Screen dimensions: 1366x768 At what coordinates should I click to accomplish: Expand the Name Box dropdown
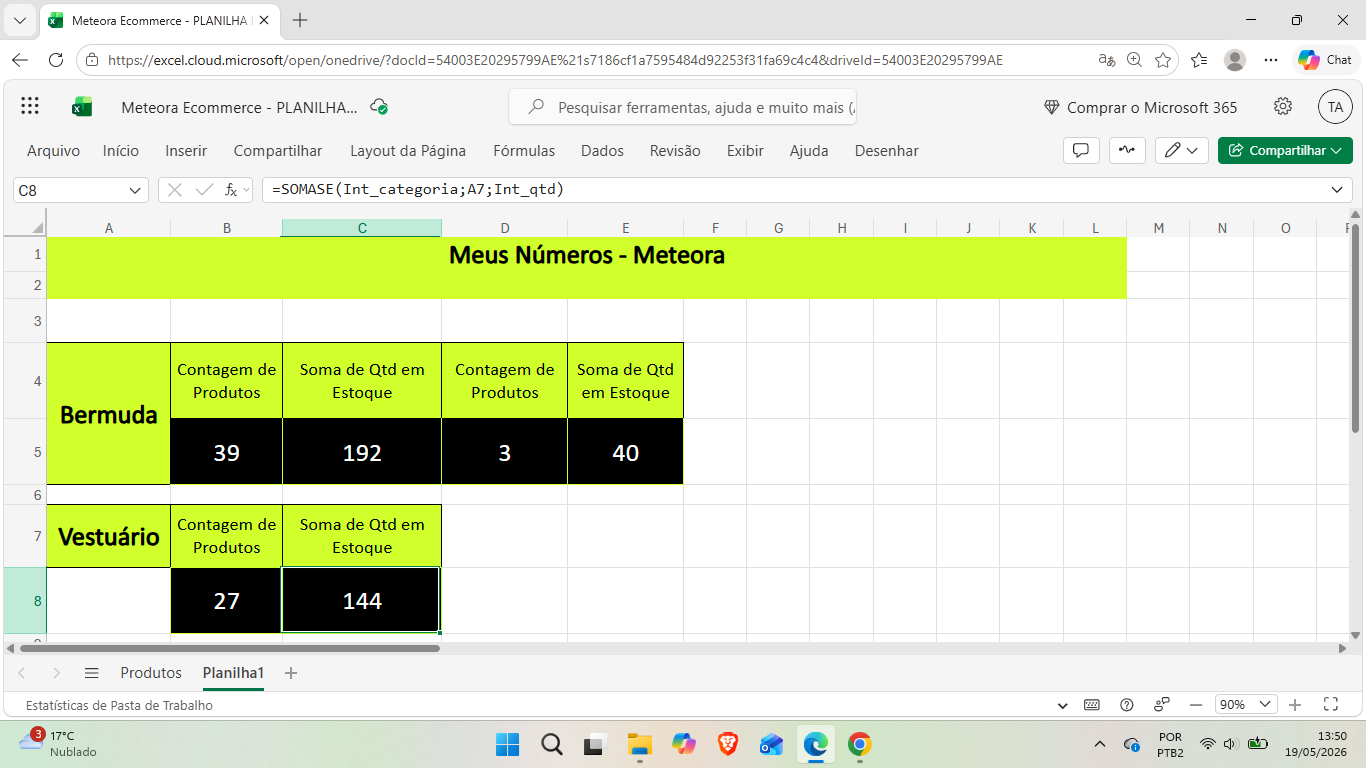pos(136,190)
